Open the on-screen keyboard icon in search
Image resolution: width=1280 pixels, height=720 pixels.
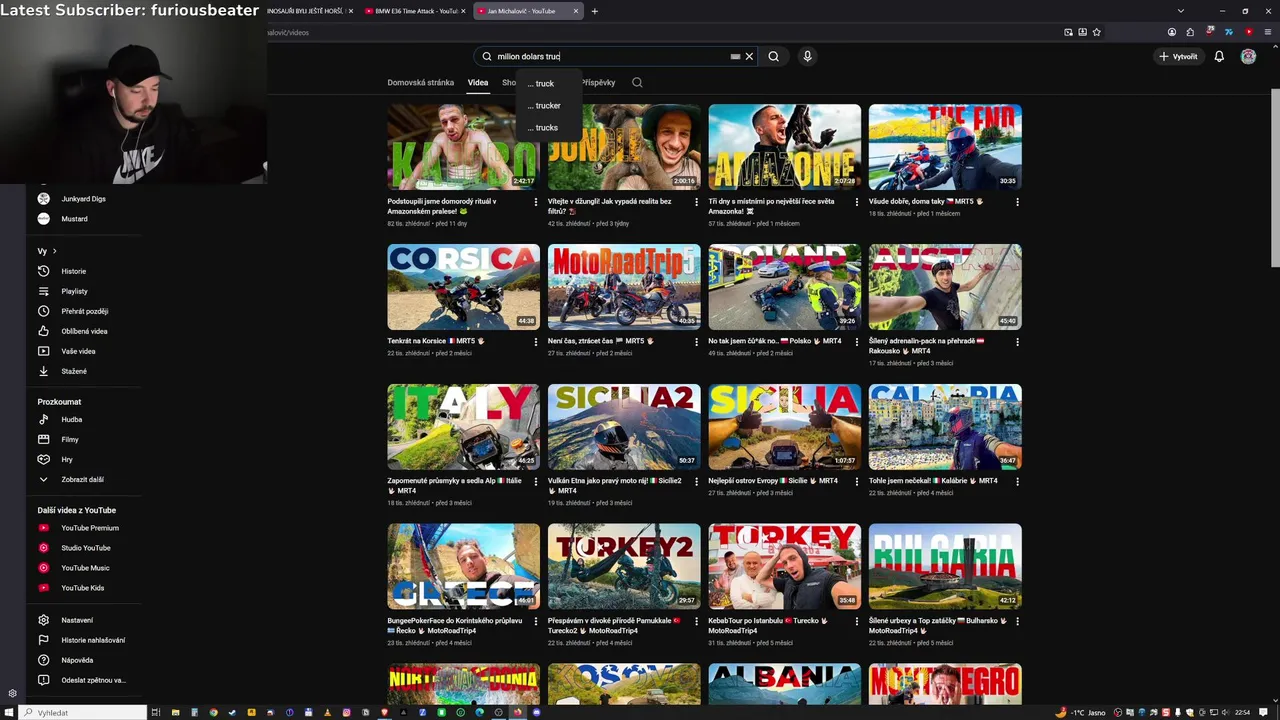click(735, 57)
